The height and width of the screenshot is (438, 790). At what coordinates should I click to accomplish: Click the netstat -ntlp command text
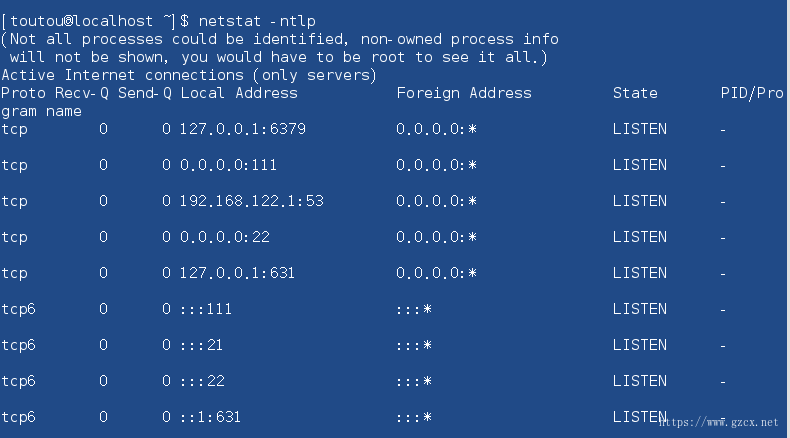[x=257, y=21]
